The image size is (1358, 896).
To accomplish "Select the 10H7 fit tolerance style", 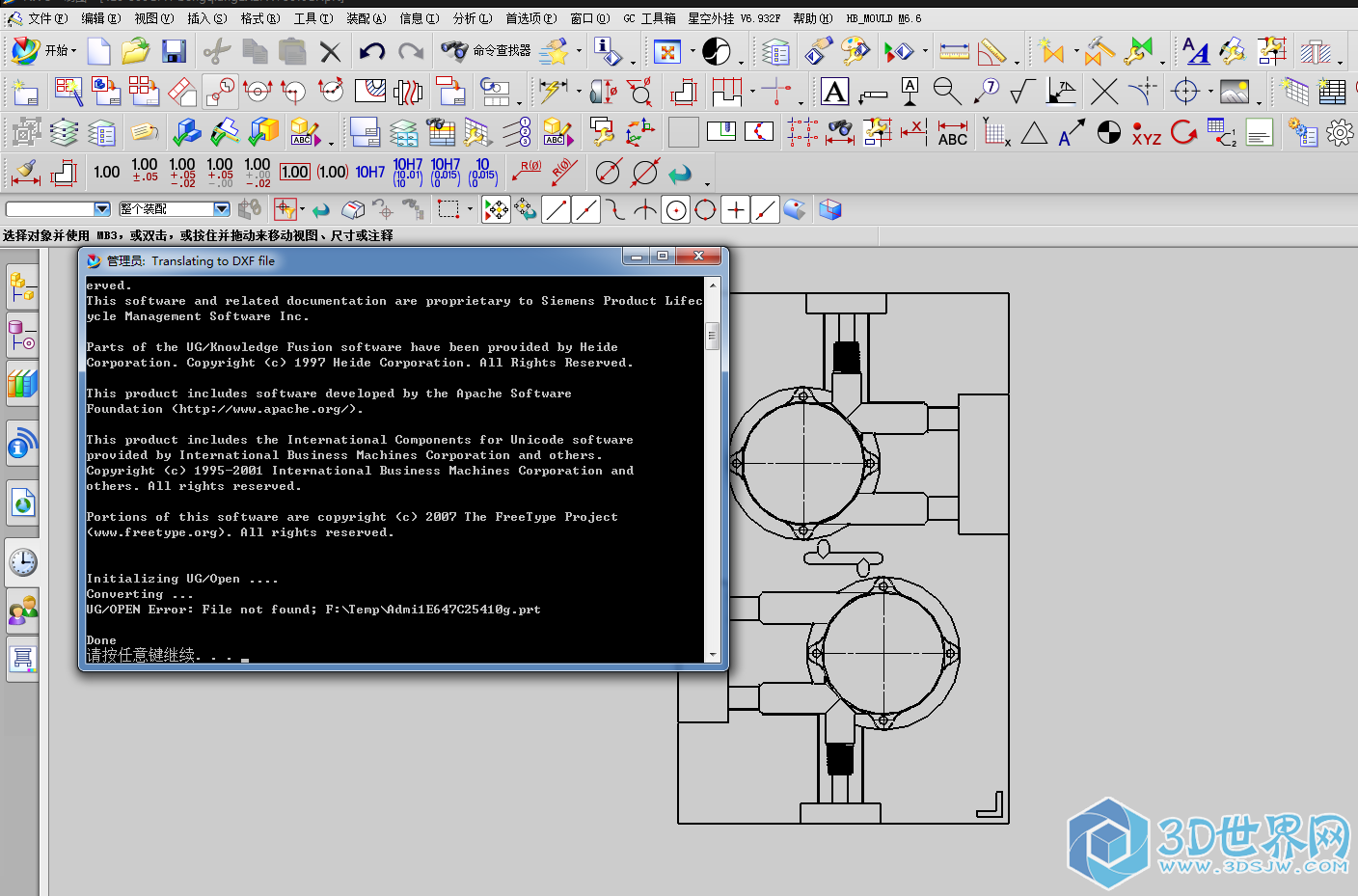I will (370, 172).
